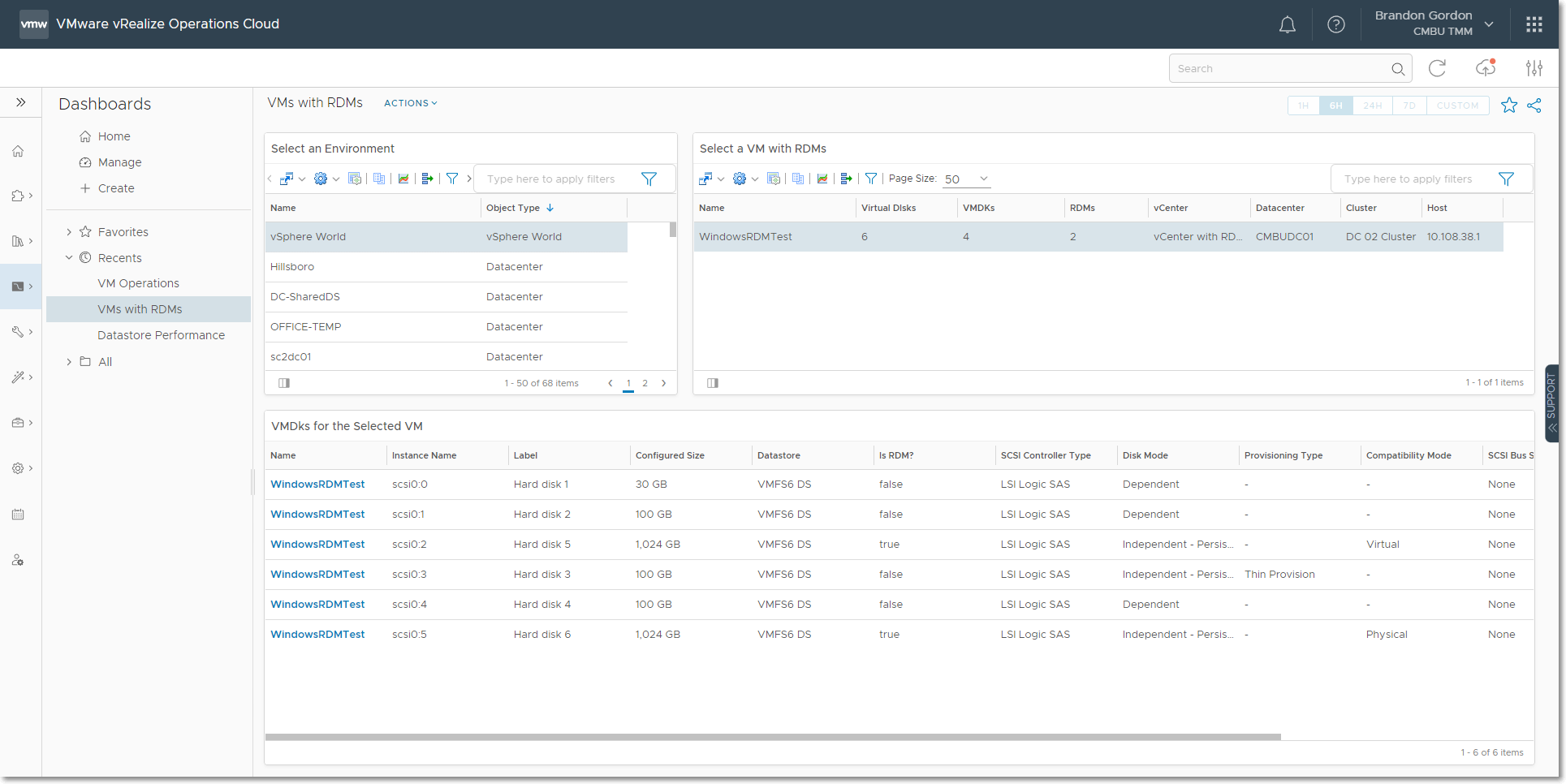Click export arrow icon in Select a VM toolbar

pos(847,179)
